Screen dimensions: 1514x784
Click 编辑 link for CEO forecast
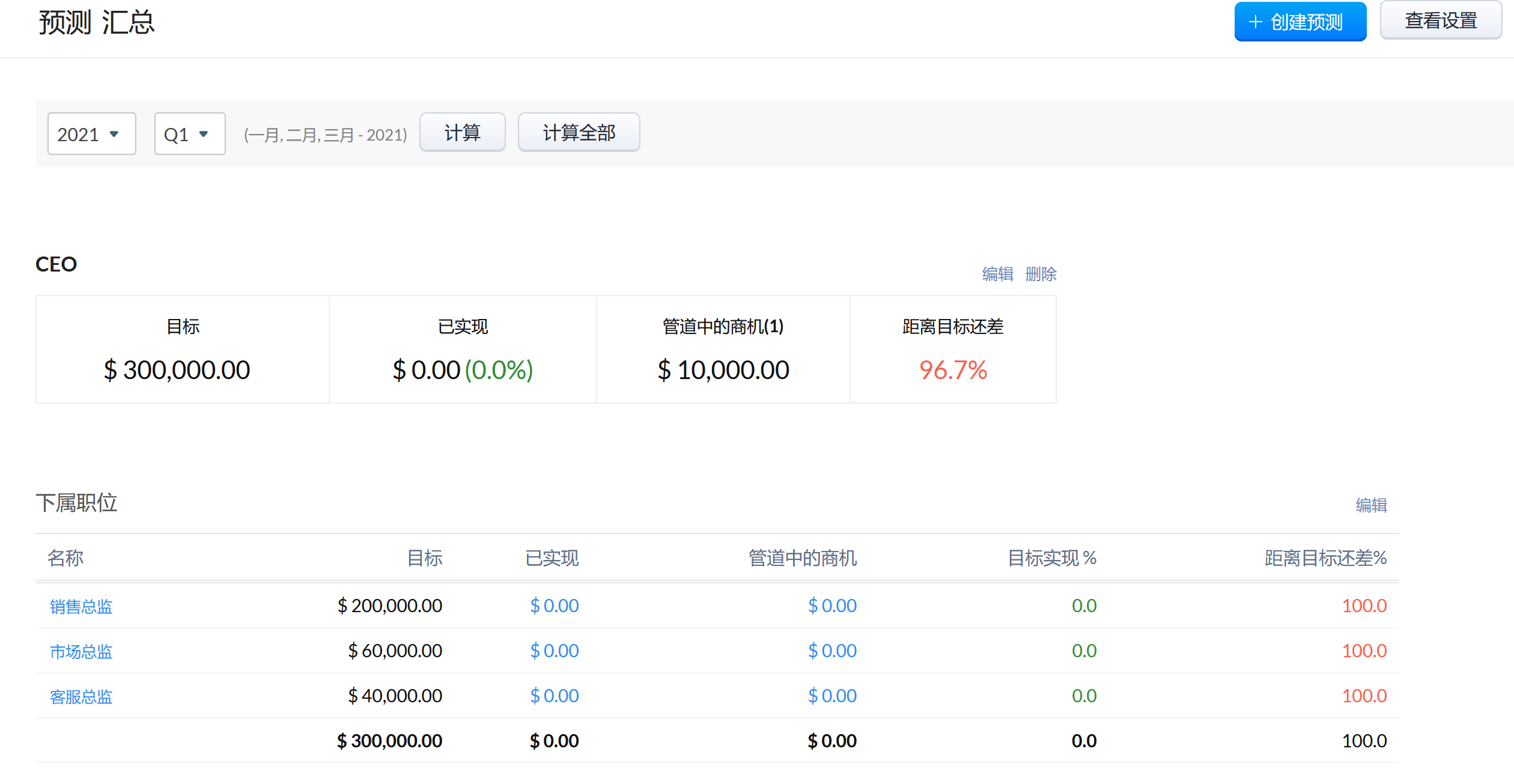click(x=997, y=274)
